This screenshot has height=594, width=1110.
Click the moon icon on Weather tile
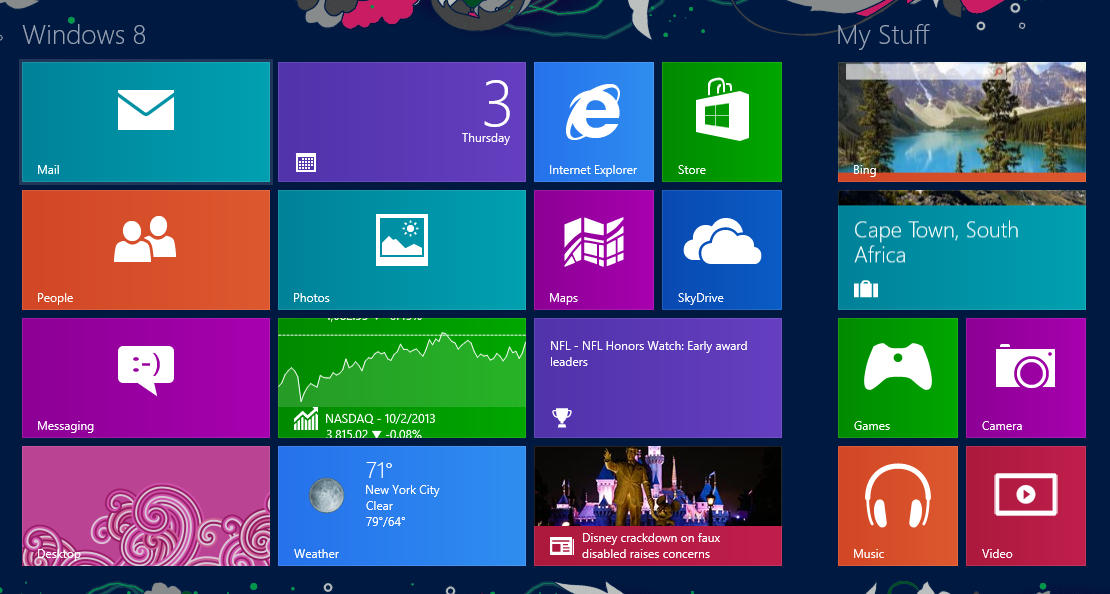[327, 495]
